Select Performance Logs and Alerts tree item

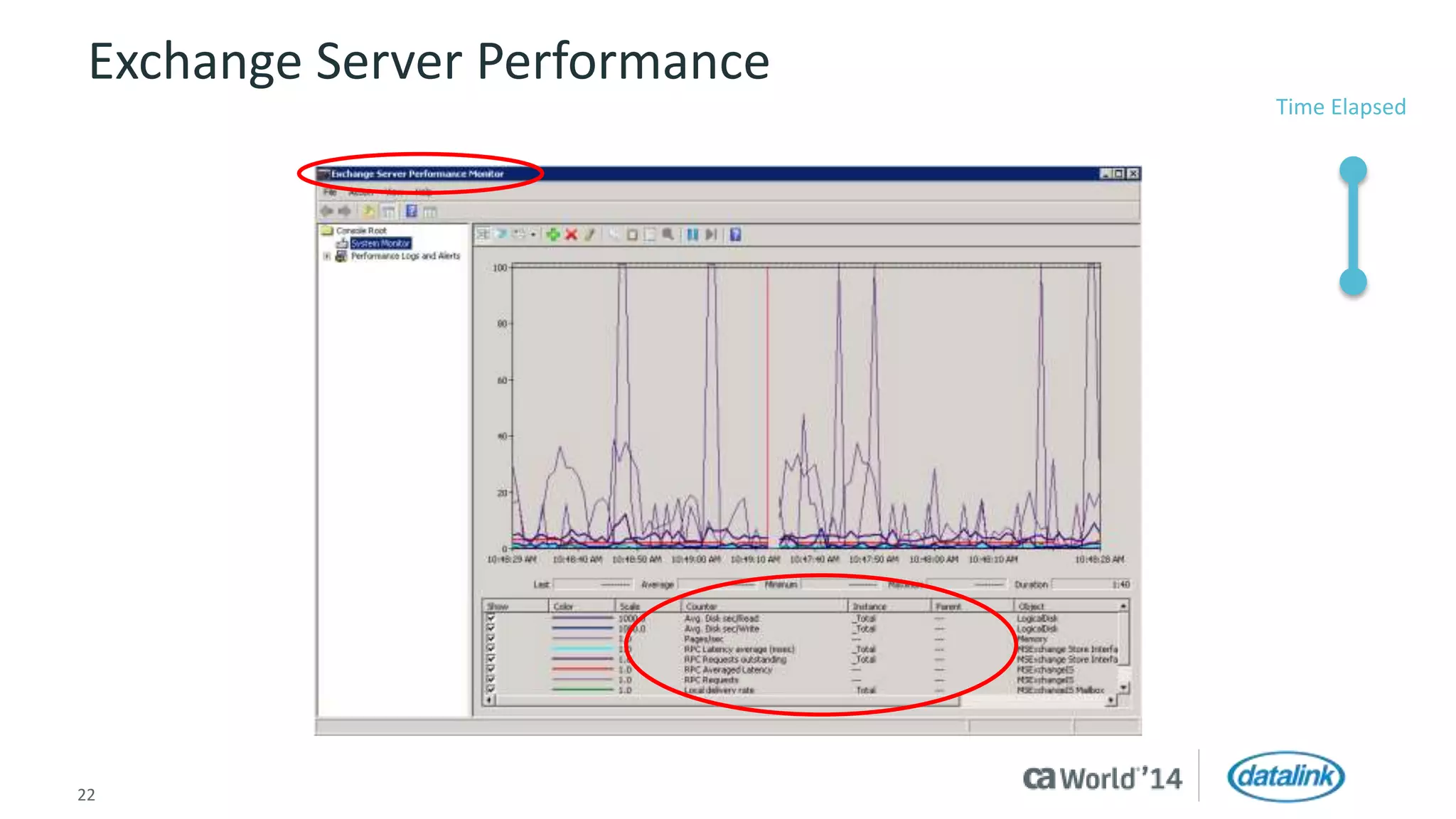405,256
